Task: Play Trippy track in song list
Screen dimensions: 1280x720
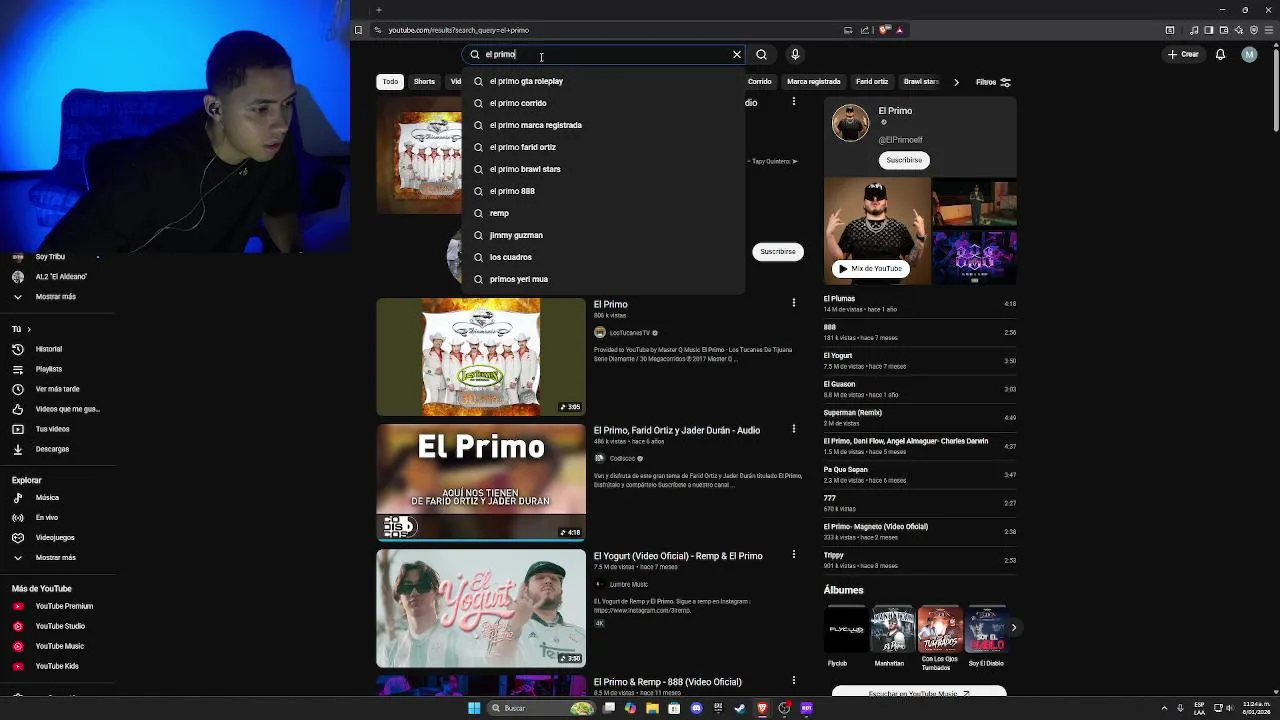Action: (919, 560)
